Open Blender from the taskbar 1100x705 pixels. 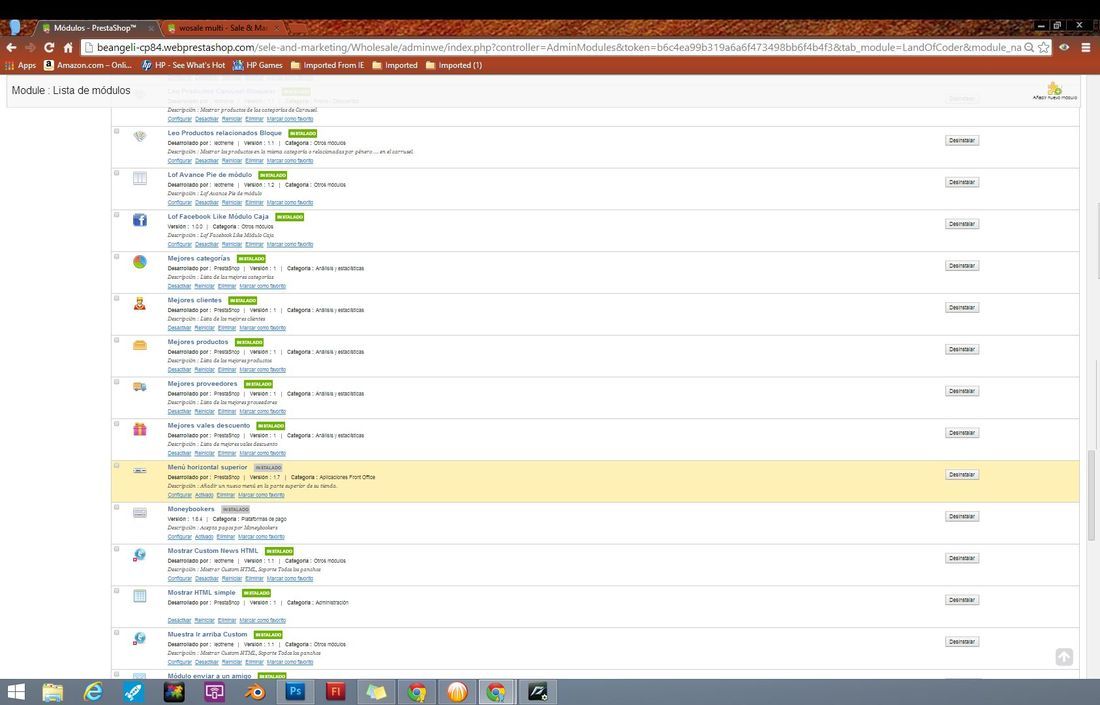point(255,692)
